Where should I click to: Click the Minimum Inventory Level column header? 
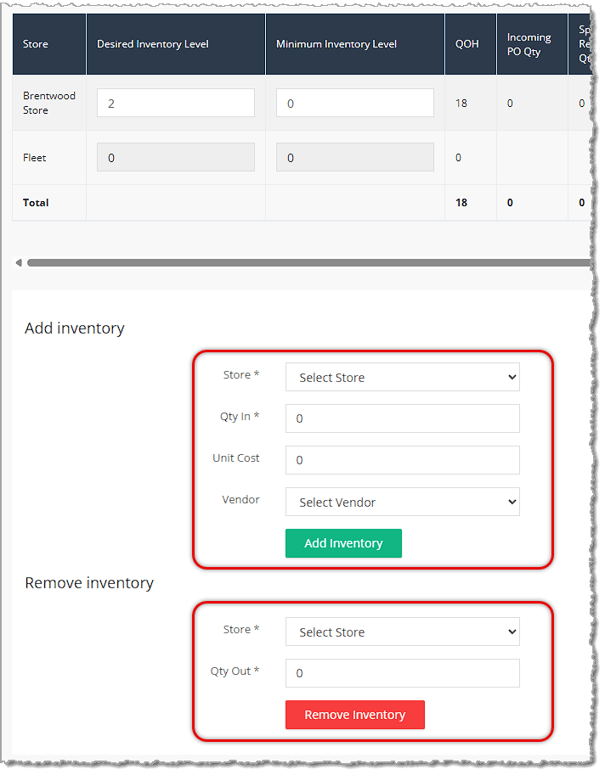coord(355,44)
